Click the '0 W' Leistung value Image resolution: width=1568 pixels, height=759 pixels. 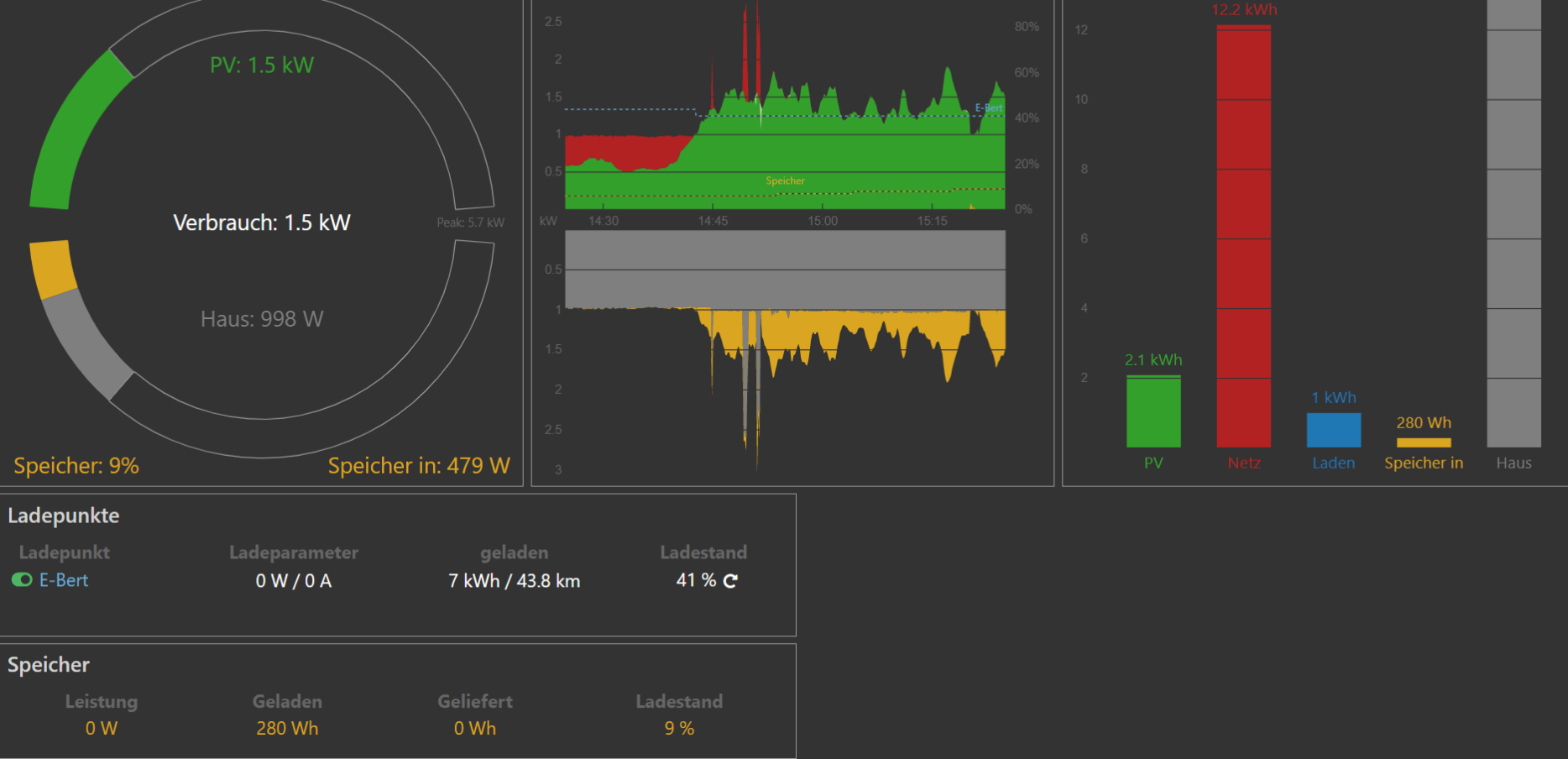click(x=102, y=729)
